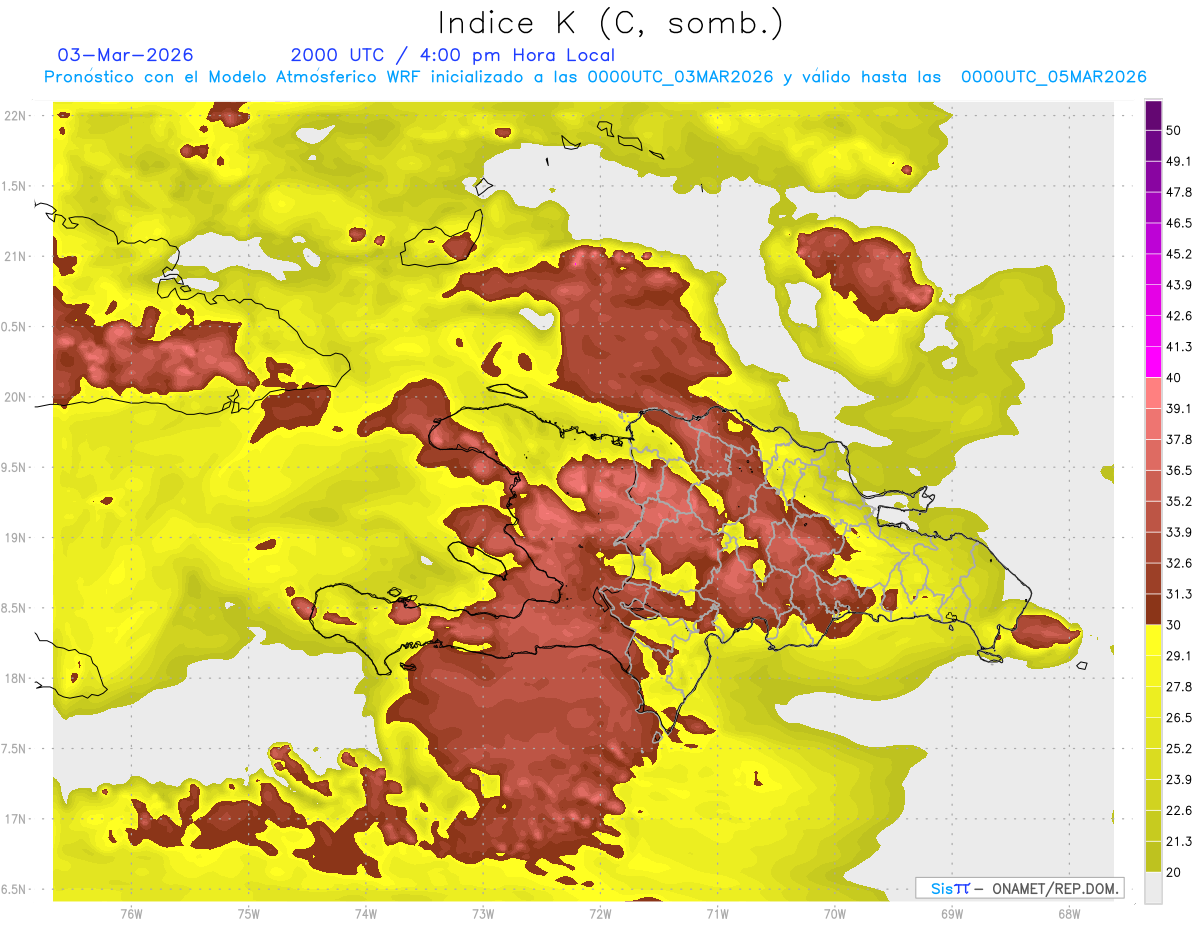Click '2000 UTC / 4:00 pm Hora Local'
The image size is (1200, 927).
point(453,55)
